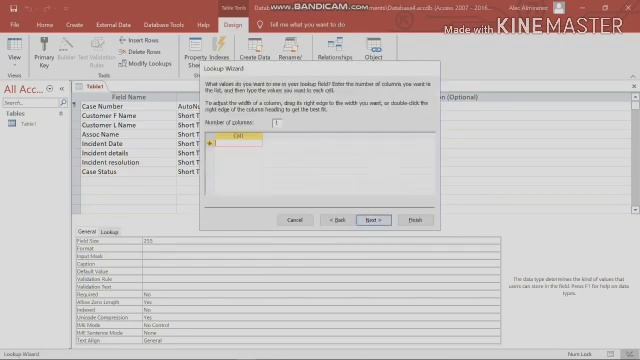Open the File menu

click(x=15, y=25)
